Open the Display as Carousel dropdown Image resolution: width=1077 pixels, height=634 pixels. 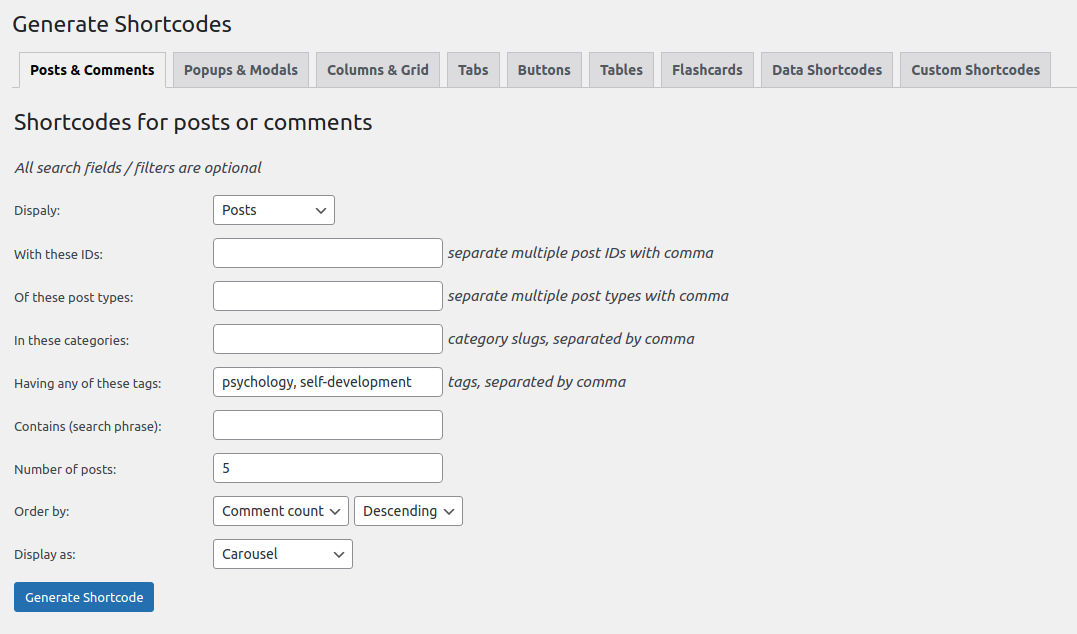(x=282, y=554)
